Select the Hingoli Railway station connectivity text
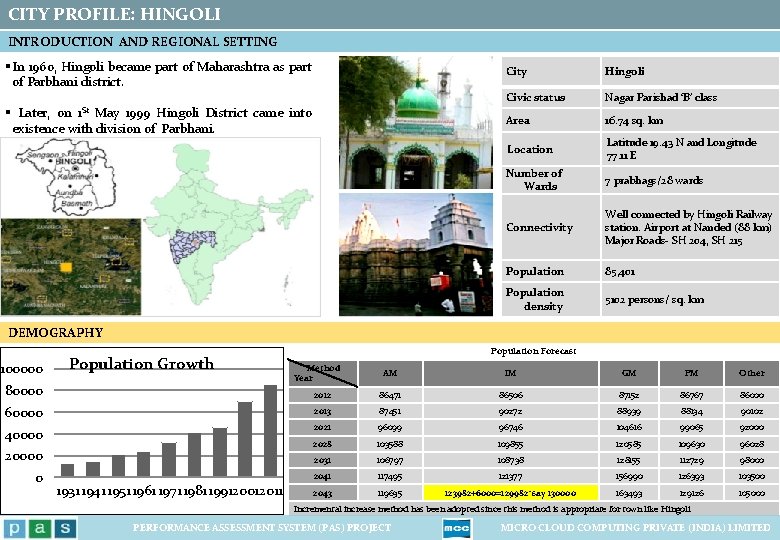This screenshot has height=540, width=780. pos(688,227)
